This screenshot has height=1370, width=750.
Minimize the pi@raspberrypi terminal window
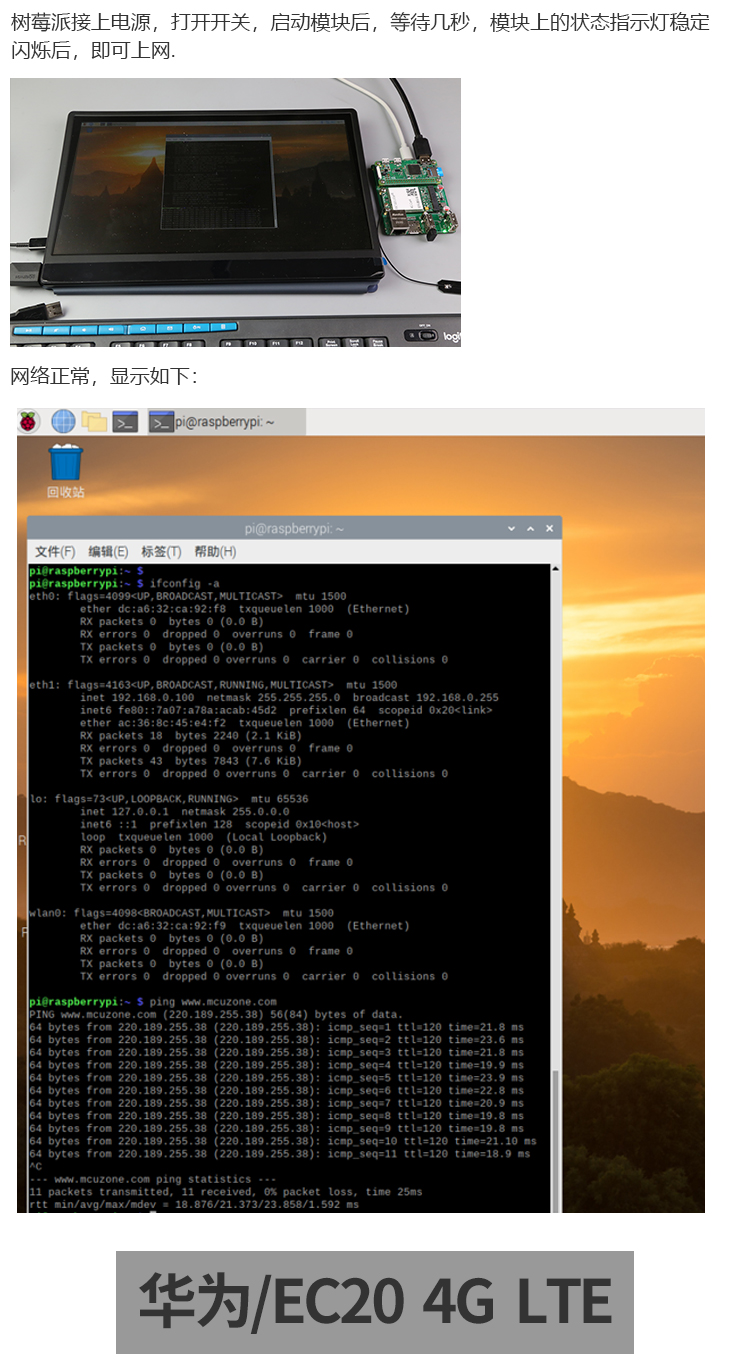pyautogui.click(x=512, y=529)
